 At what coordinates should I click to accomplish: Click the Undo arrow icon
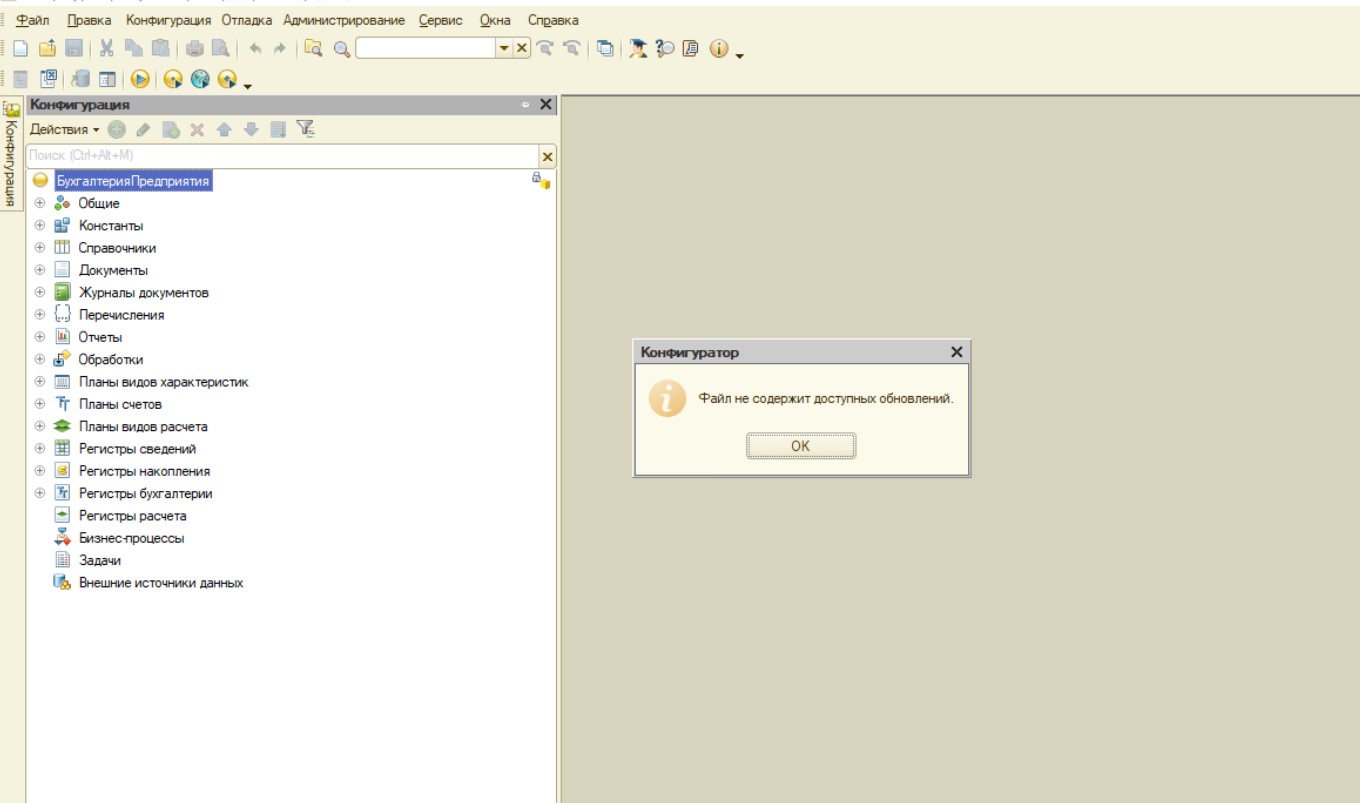click(254, 48)
